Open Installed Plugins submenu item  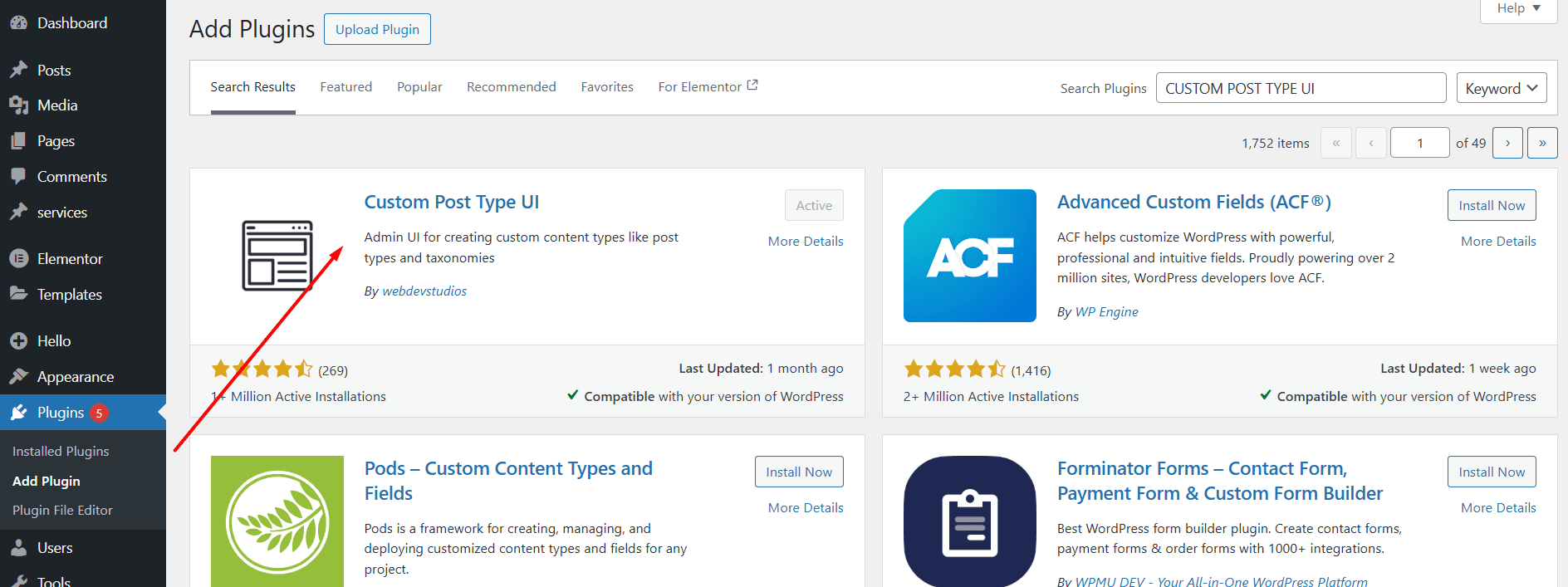pyautogui.click(x=61, y=452)
